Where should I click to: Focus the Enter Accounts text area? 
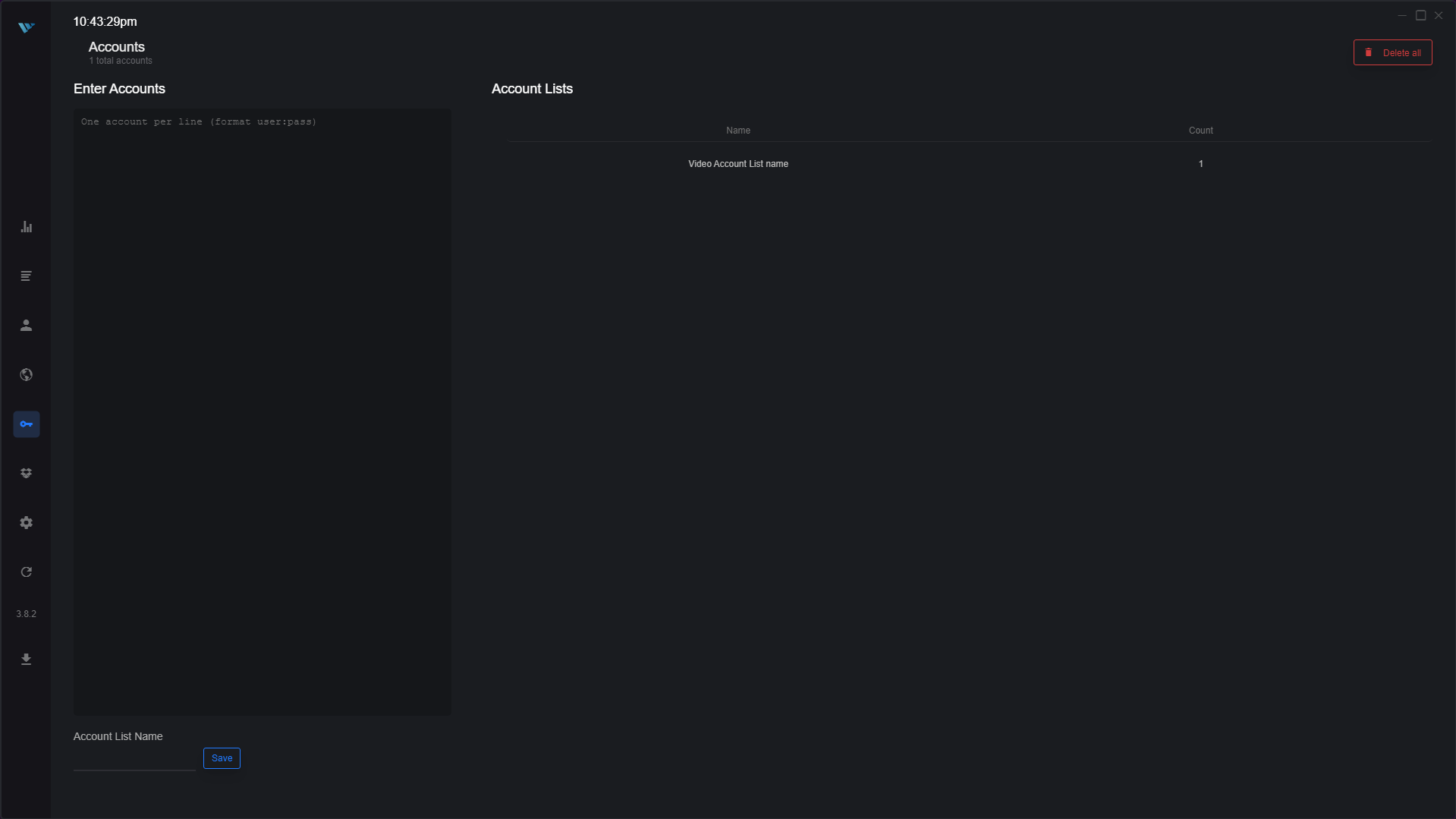pos(263,411)
